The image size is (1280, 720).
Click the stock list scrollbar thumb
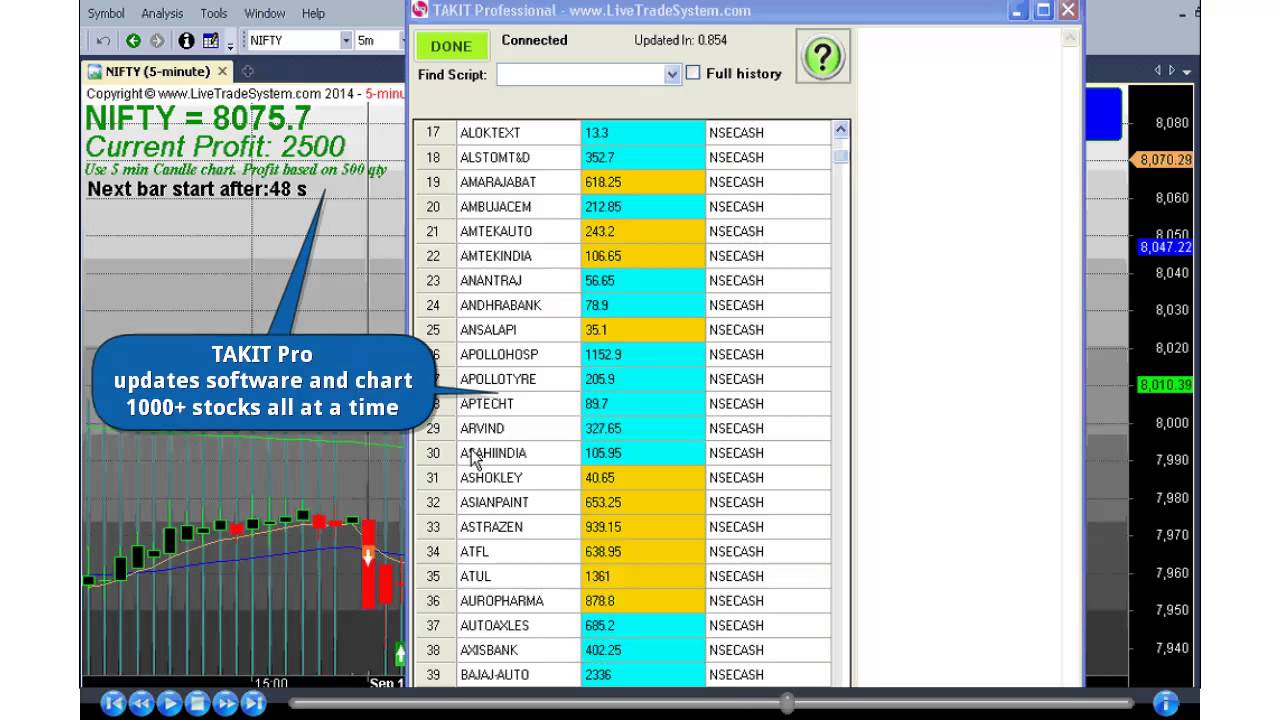click(x=841, y=156)
